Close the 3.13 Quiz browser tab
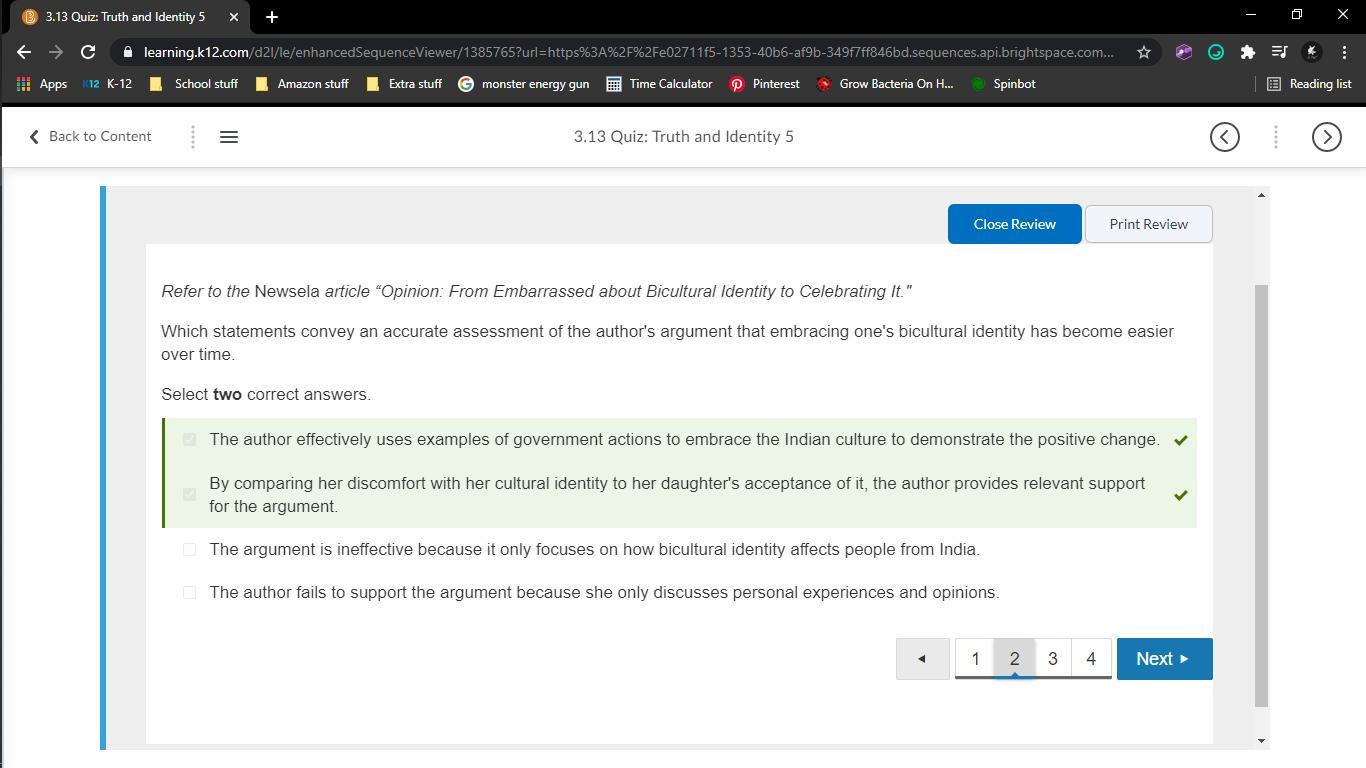The width and height of the screenshot is (1366, 768). point(234,17)
